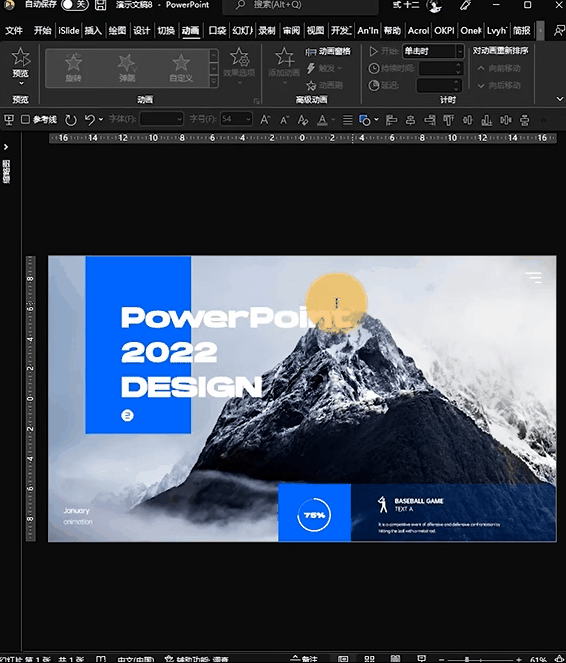Click the 75% circular progress on slide
566x663 pixels.
pos(314,515)
